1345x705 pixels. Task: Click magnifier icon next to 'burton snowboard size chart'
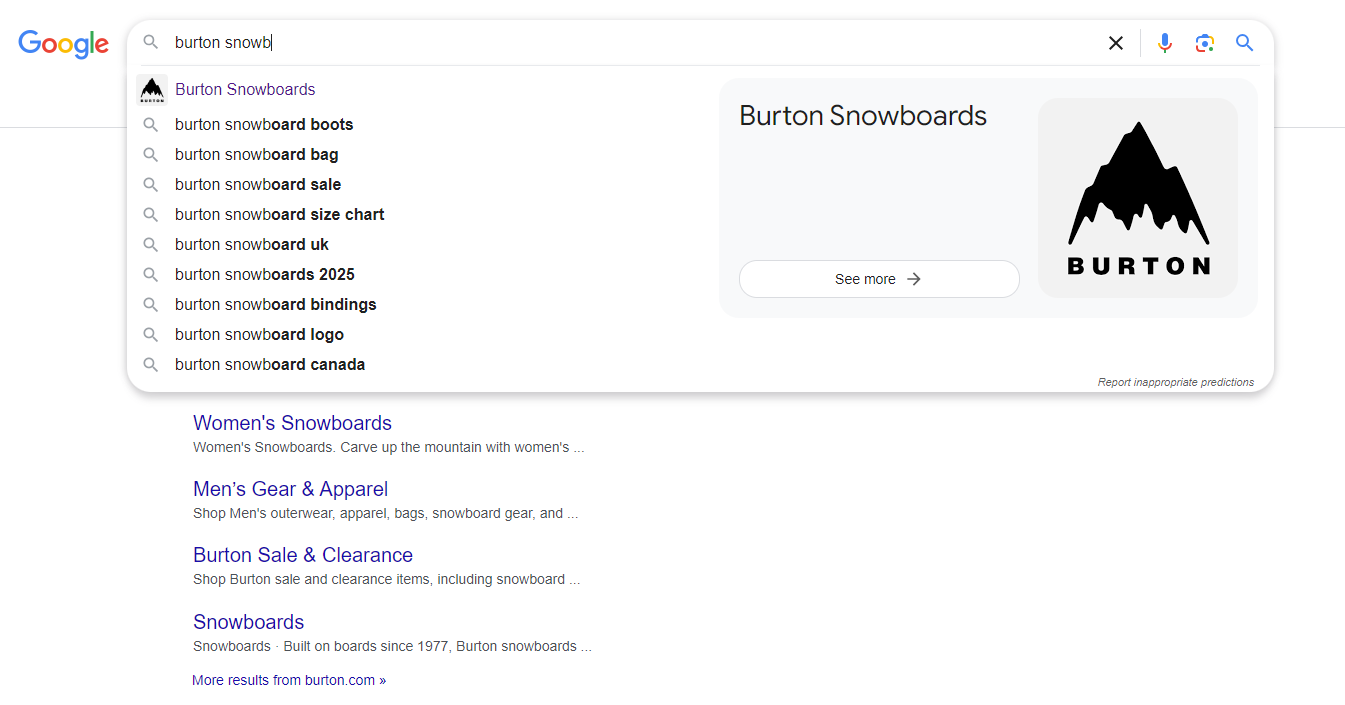pyautogui.click(x=151, y=215)
